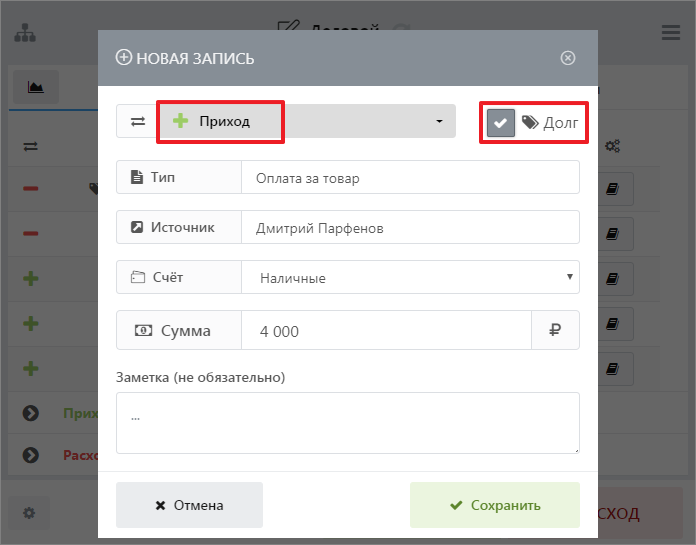Click the gears icon in table header
The image size is (696, 545).
click(613, 146)
